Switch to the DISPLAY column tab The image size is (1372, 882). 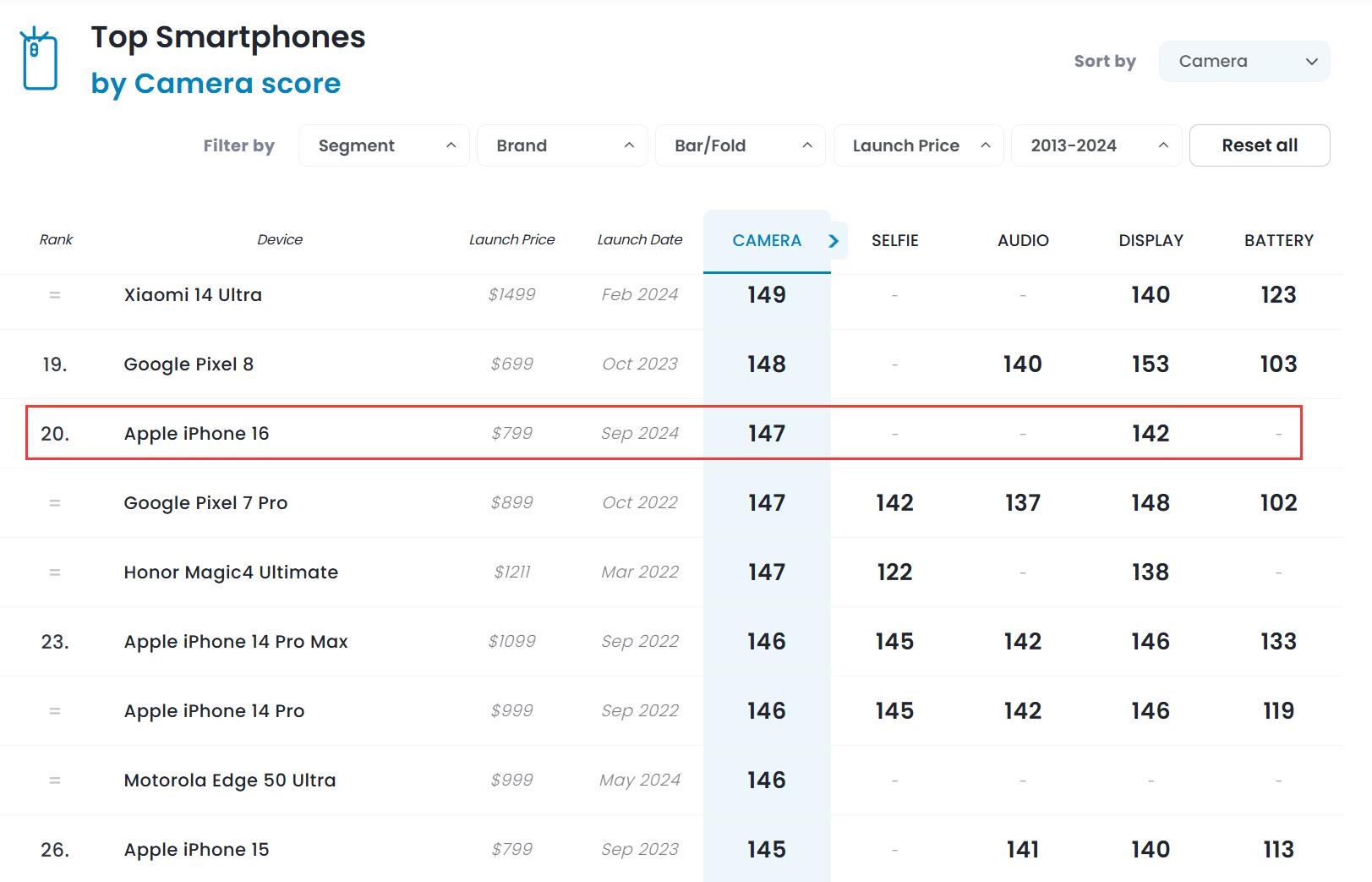1151,241
